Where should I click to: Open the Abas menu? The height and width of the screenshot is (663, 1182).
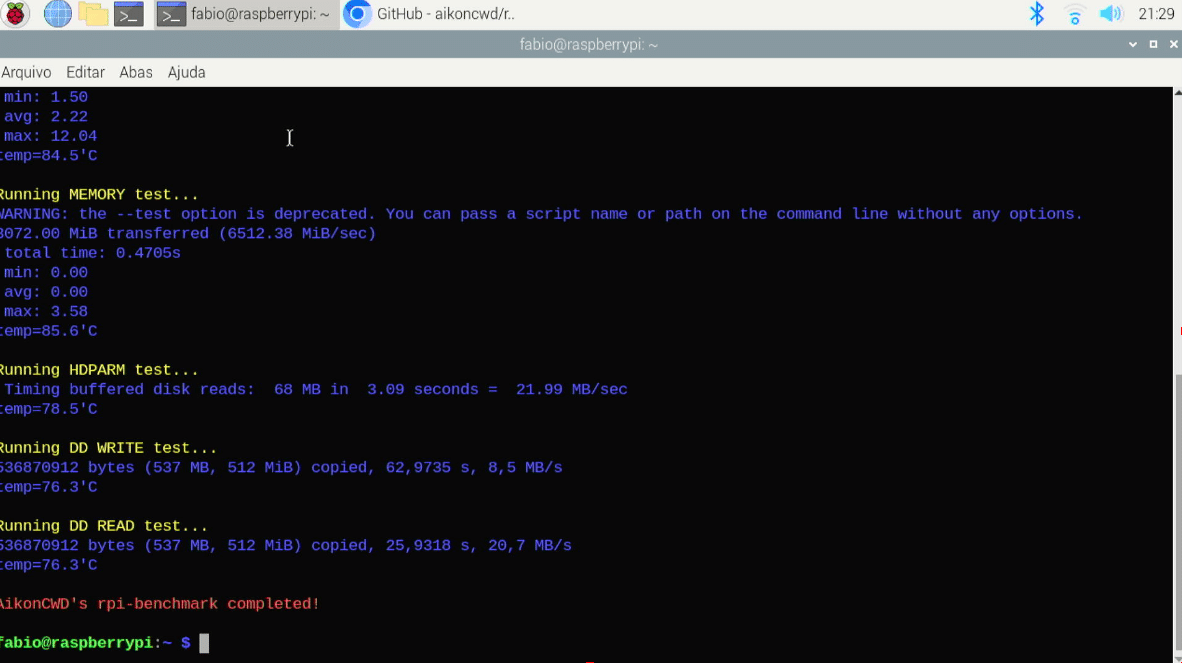point(136,72)
